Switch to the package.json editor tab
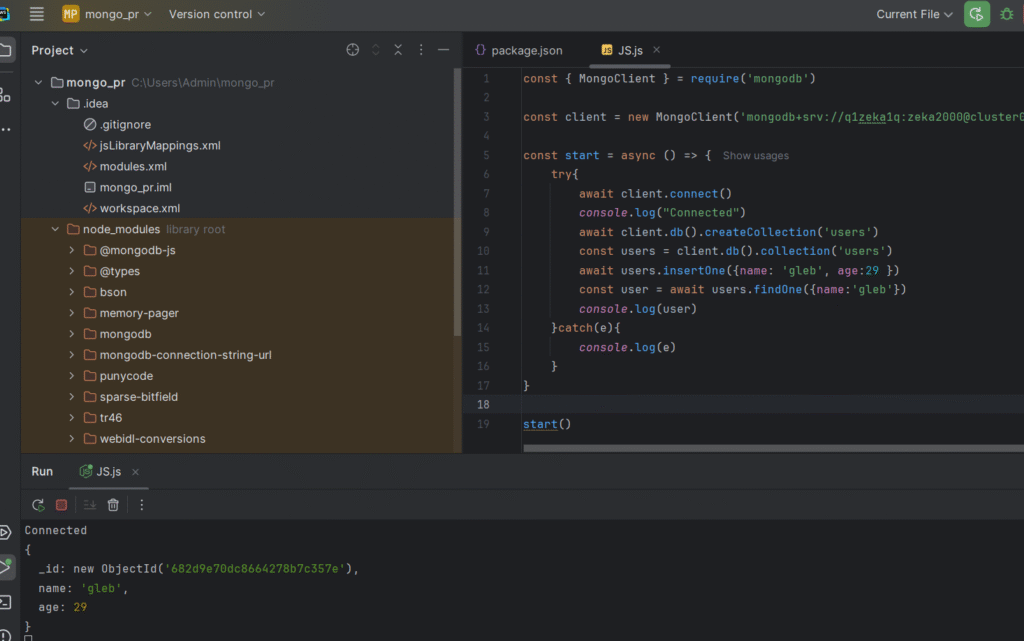 (519, 50)
